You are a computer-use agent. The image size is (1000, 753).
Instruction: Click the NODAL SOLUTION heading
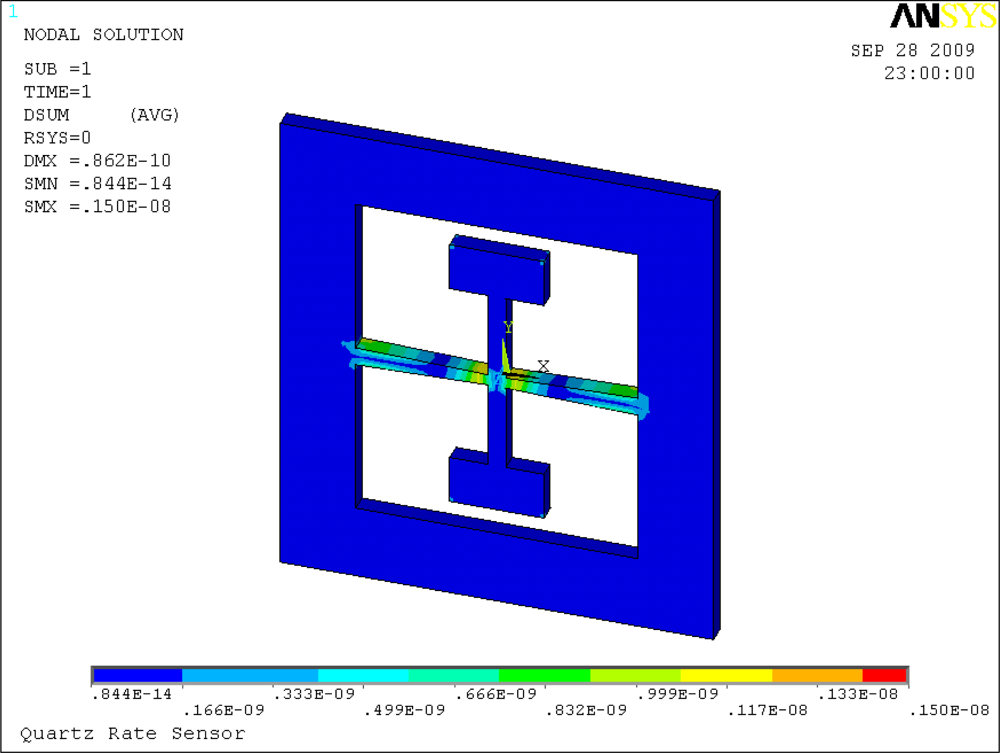point(103,34)
